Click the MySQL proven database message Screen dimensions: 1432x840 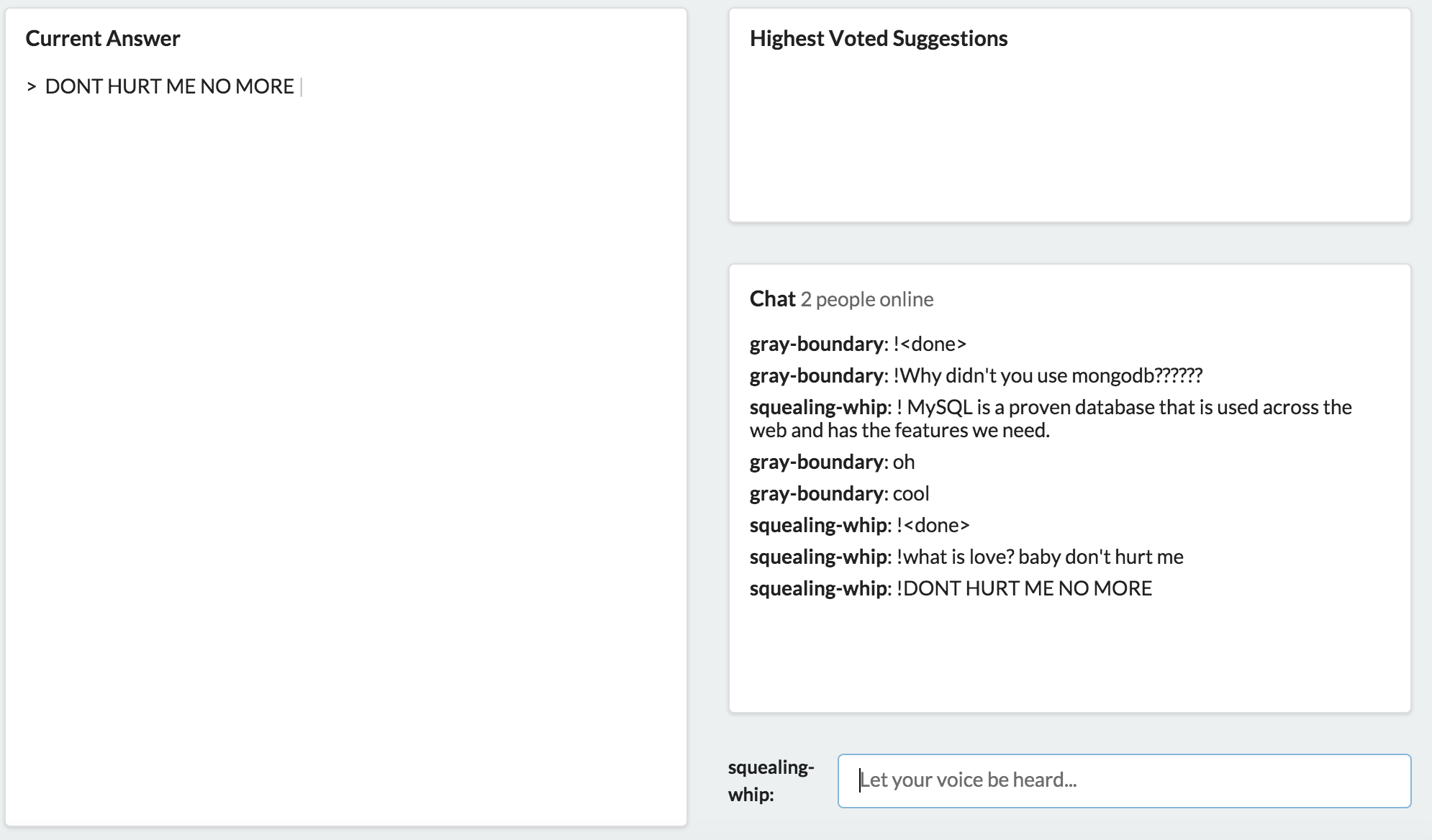[1051, 419]
